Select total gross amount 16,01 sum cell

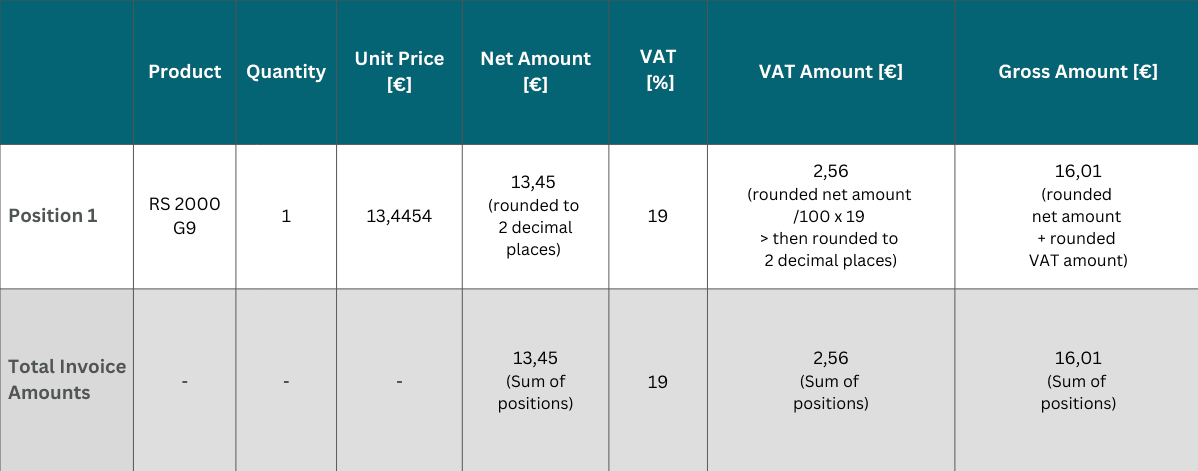coord(1077,380)
